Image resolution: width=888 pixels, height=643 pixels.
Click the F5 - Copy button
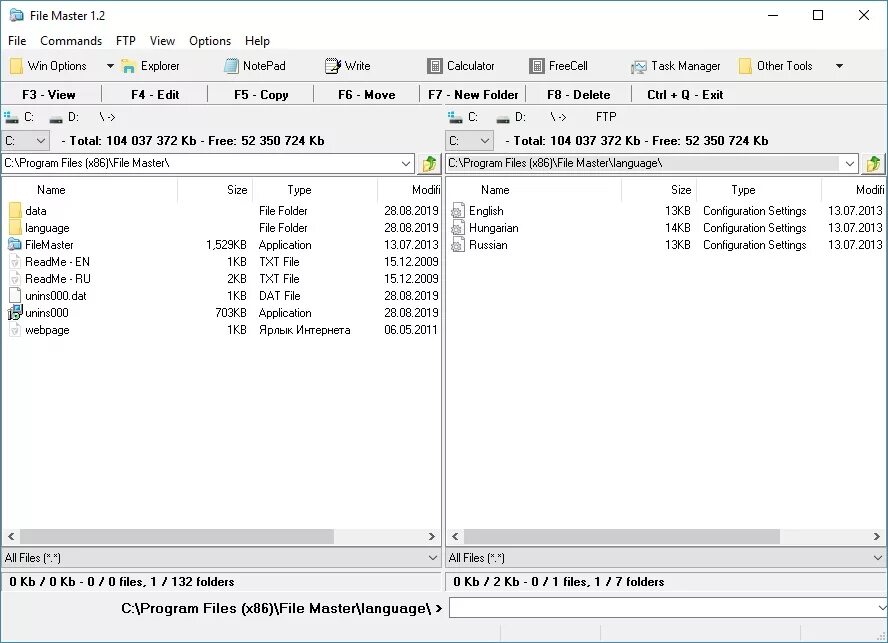pos(261,95)
